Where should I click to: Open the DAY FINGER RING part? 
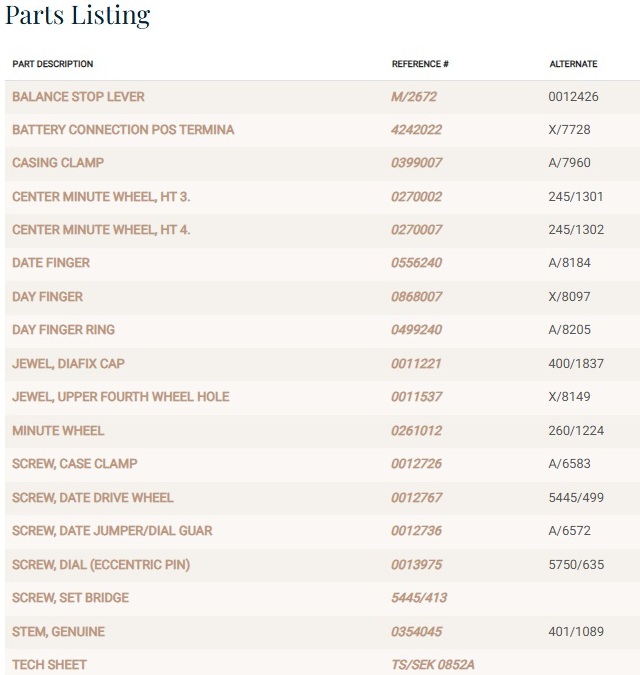63,330
